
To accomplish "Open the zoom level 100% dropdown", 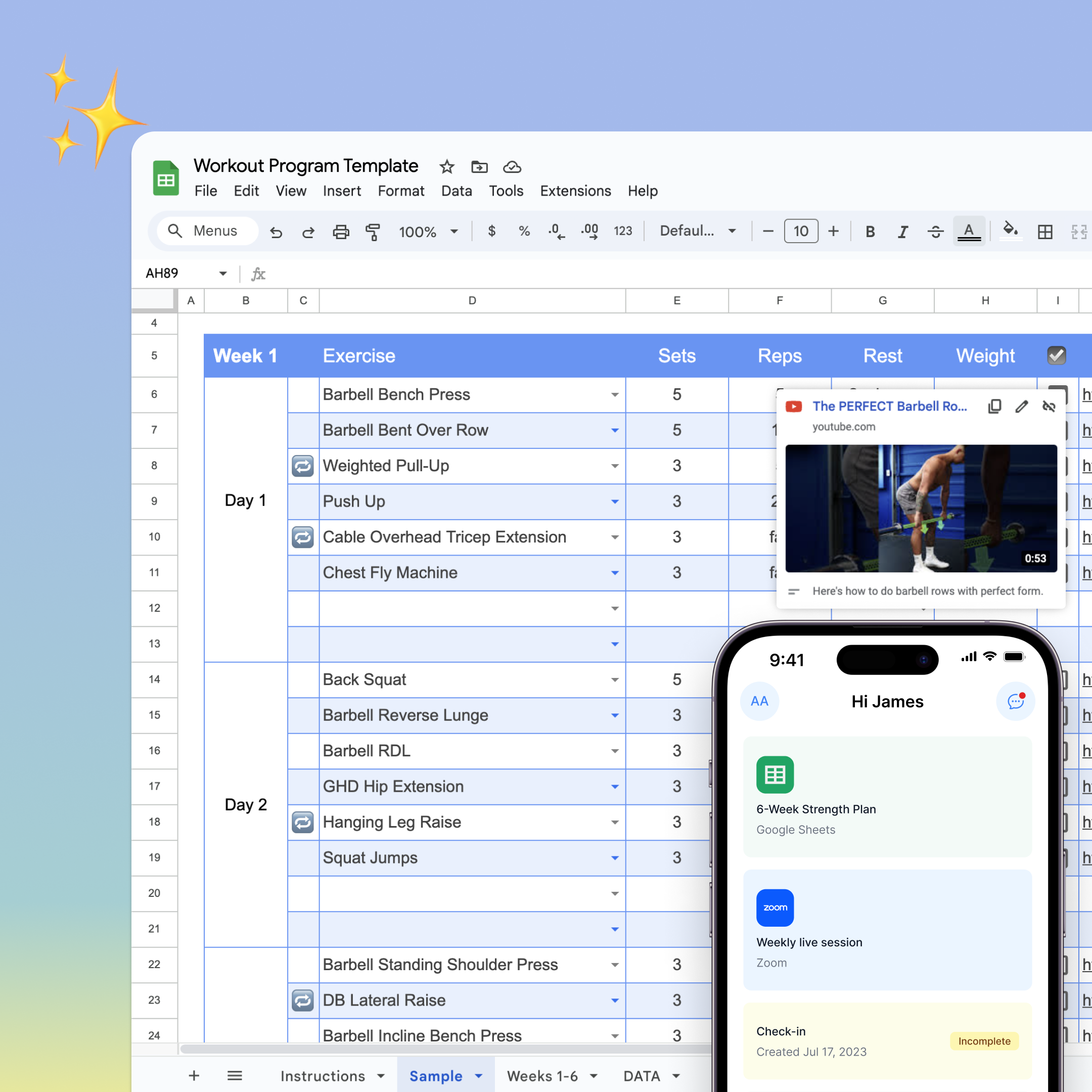I will [428, 232].
